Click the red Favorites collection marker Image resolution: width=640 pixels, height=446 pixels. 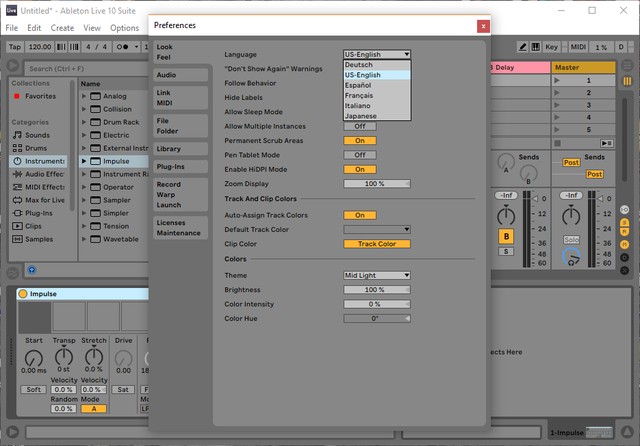click(x=16, y=97)
